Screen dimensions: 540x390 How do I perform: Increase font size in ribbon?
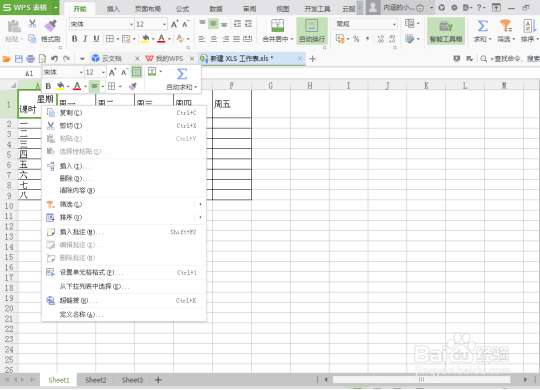click(175, 24)
